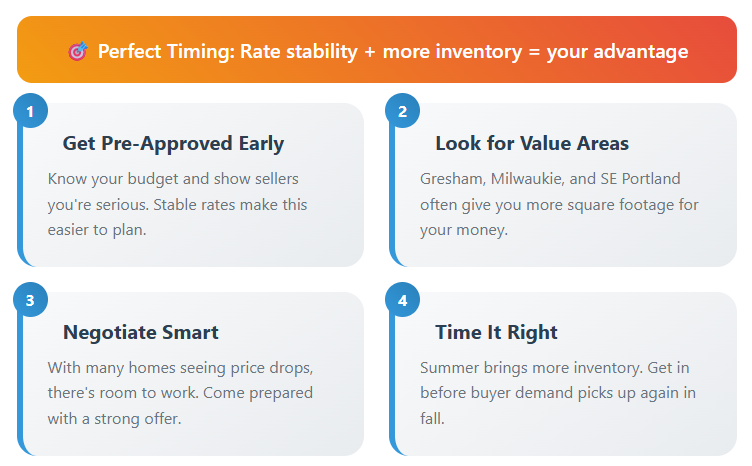
Task: Click the Perfect Timing banner heading text
Action: pos(393,52)
